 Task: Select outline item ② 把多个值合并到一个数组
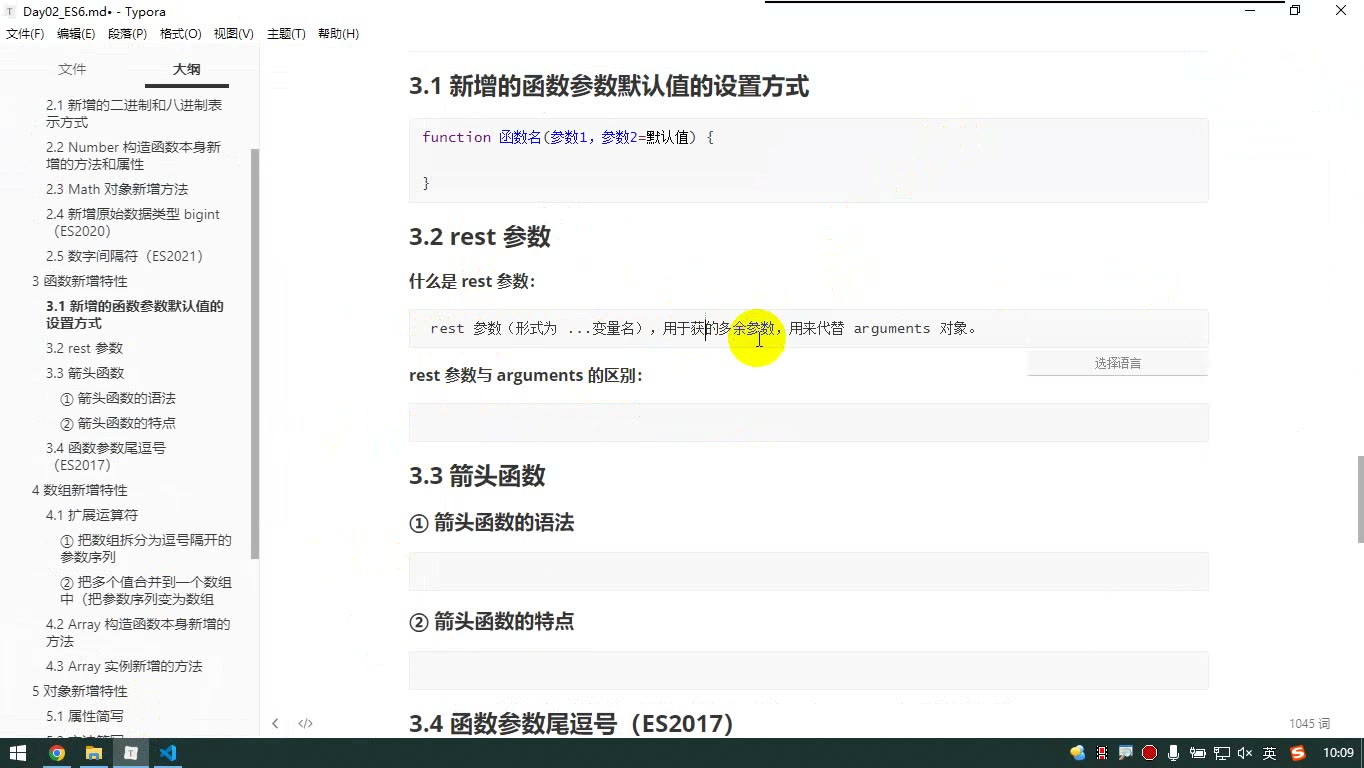click(146, 591)
